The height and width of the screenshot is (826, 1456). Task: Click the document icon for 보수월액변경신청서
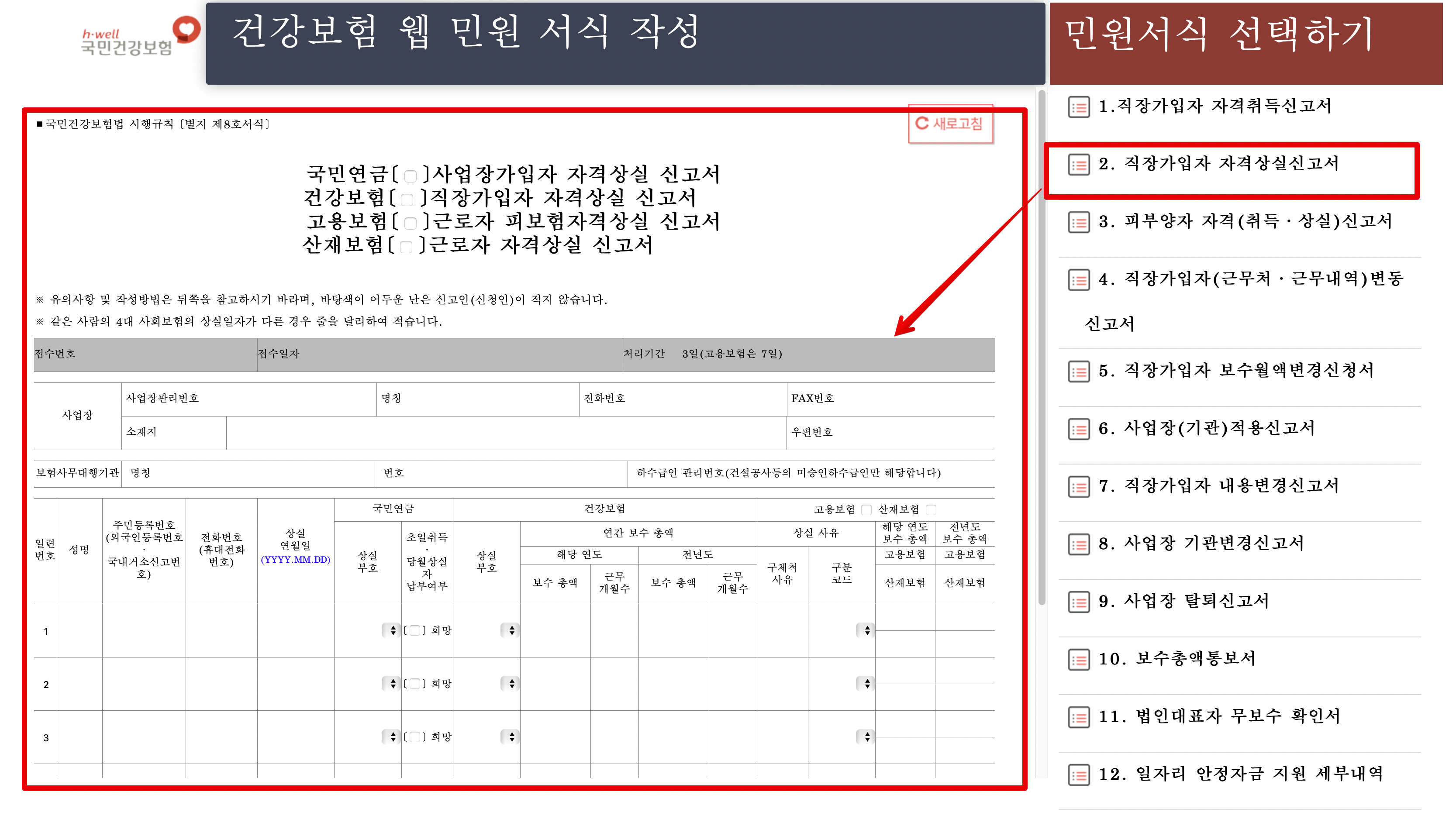click(x=1078, y=372)
